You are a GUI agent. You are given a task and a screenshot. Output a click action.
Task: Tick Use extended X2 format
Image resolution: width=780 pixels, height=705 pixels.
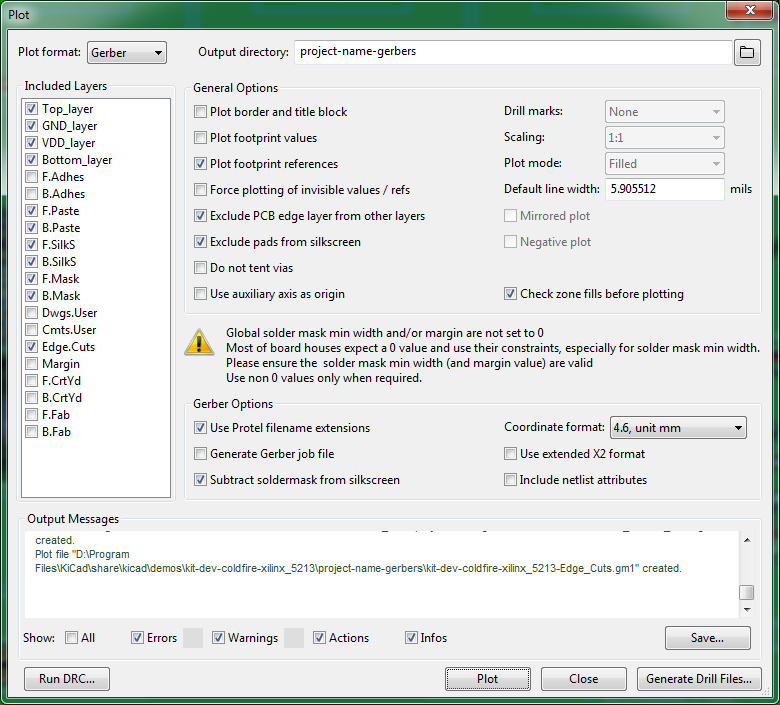511,454
